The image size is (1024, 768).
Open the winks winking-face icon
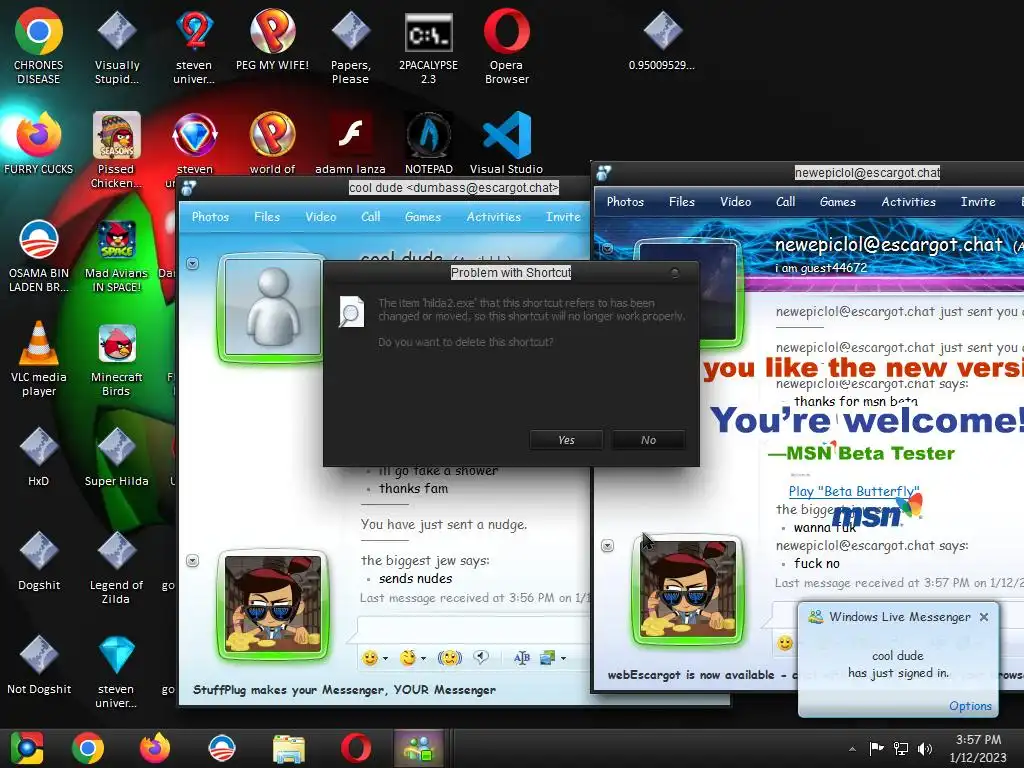pos(408,658)
